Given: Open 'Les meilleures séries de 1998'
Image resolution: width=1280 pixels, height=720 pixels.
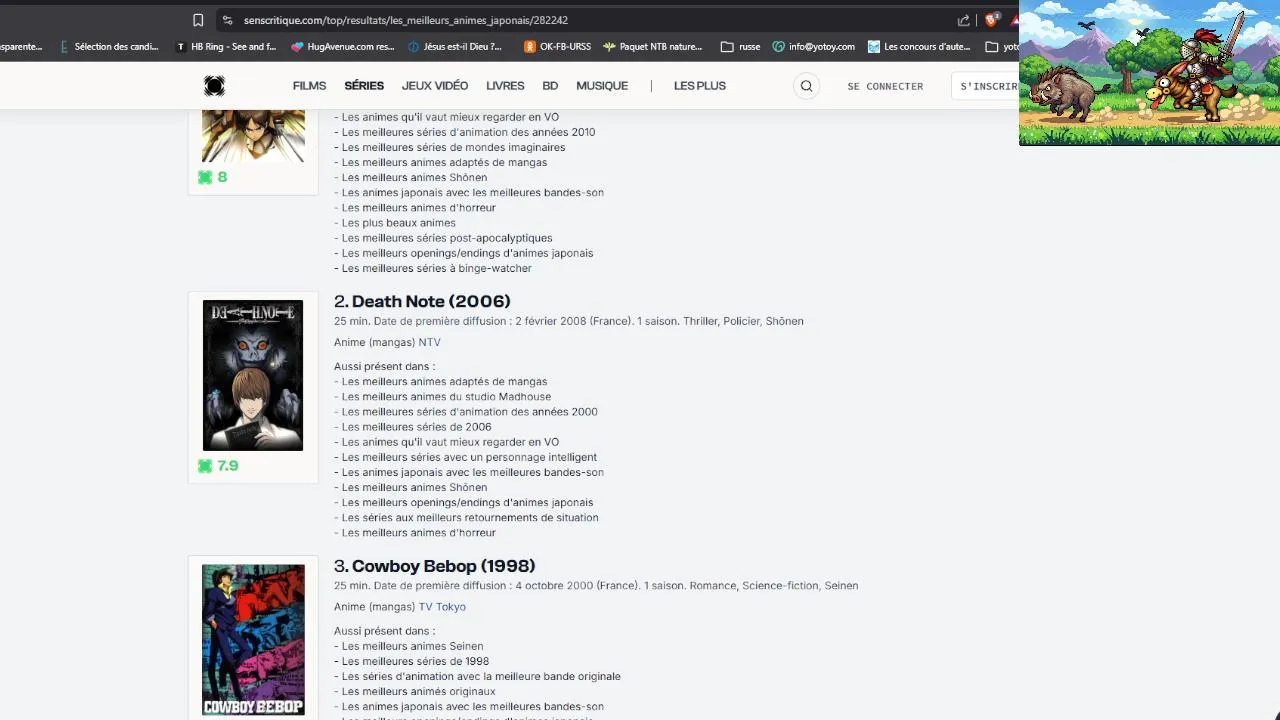Looking at the screenshot, I should tap(415, 661).
